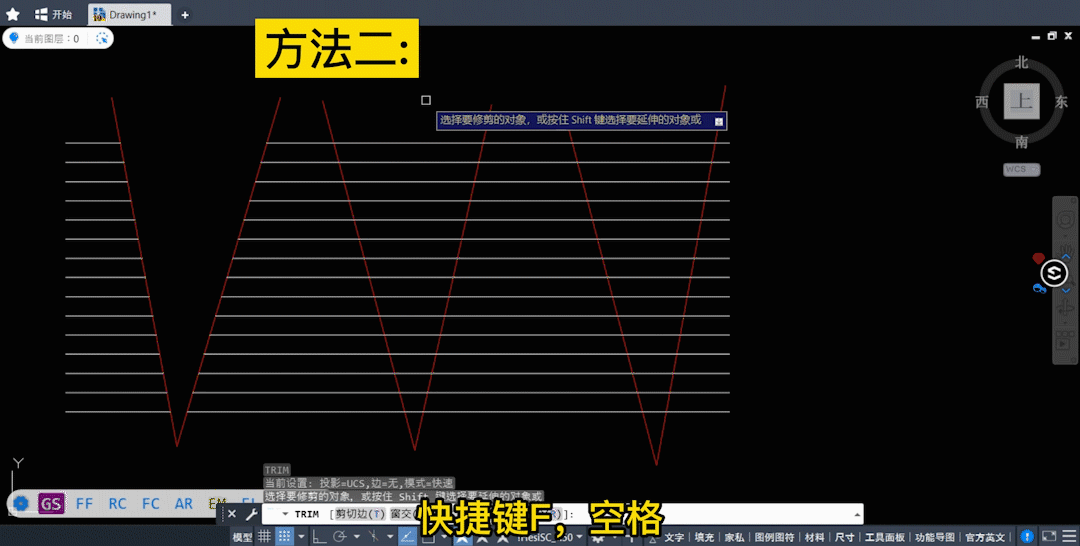Viewport: 1080px width, 546px height.
Task: Click the GS shortcut button
Action: (51, 503)
